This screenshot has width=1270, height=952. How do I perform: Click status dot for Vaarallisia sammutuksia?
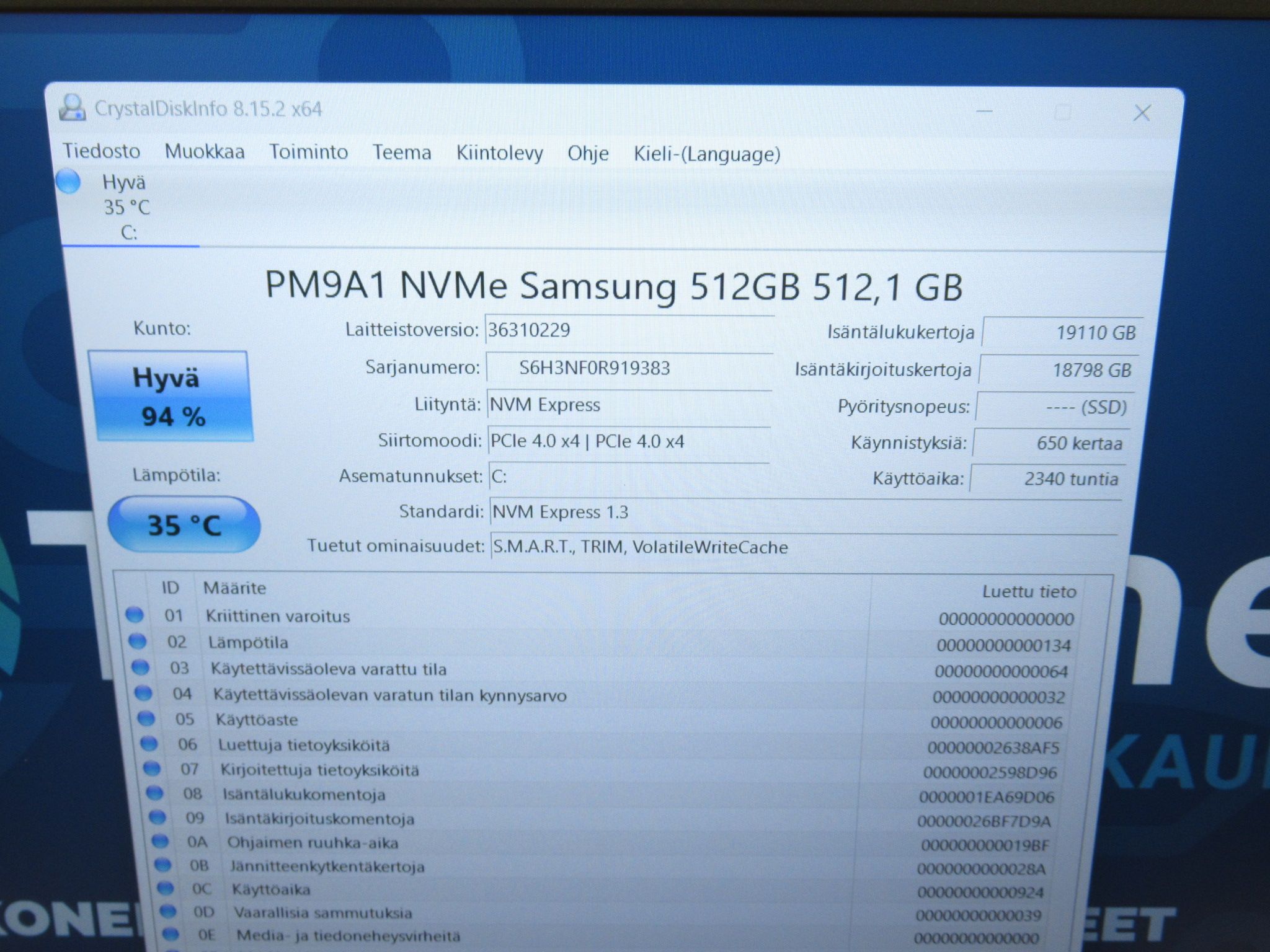(x=167, y=912)
